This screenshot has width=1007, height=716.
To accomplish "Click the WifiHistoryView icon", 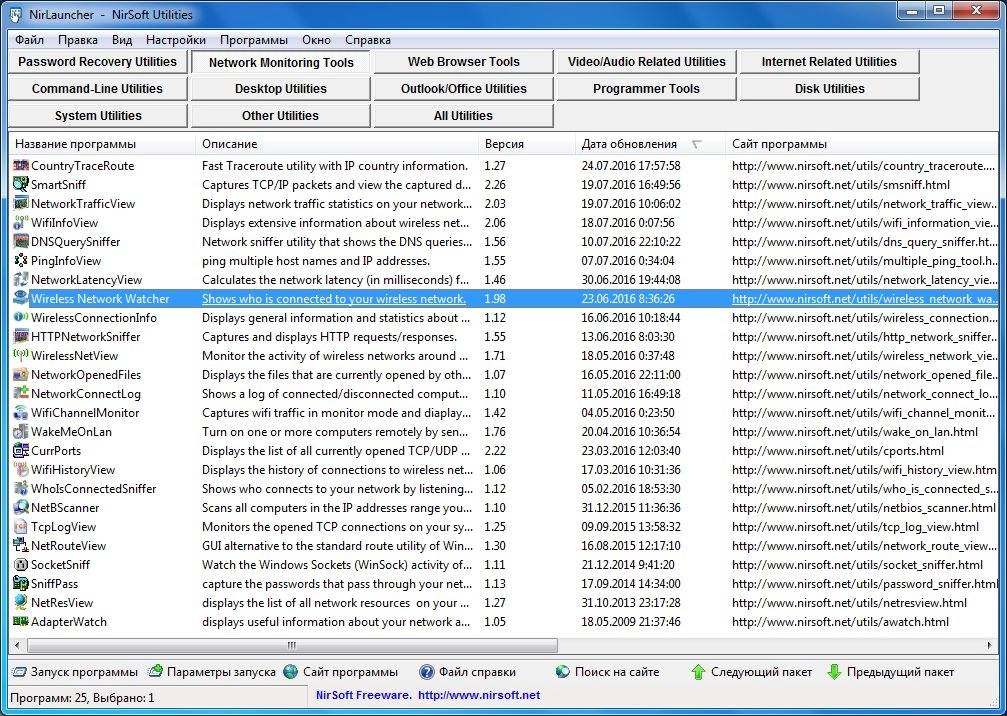I will click(21, 470).
